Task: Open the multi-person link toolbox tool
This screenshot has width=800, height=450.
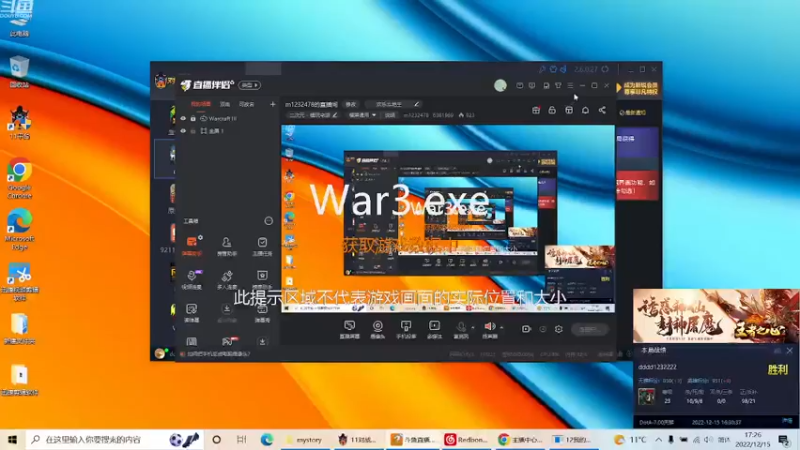Action: (227, 280)
